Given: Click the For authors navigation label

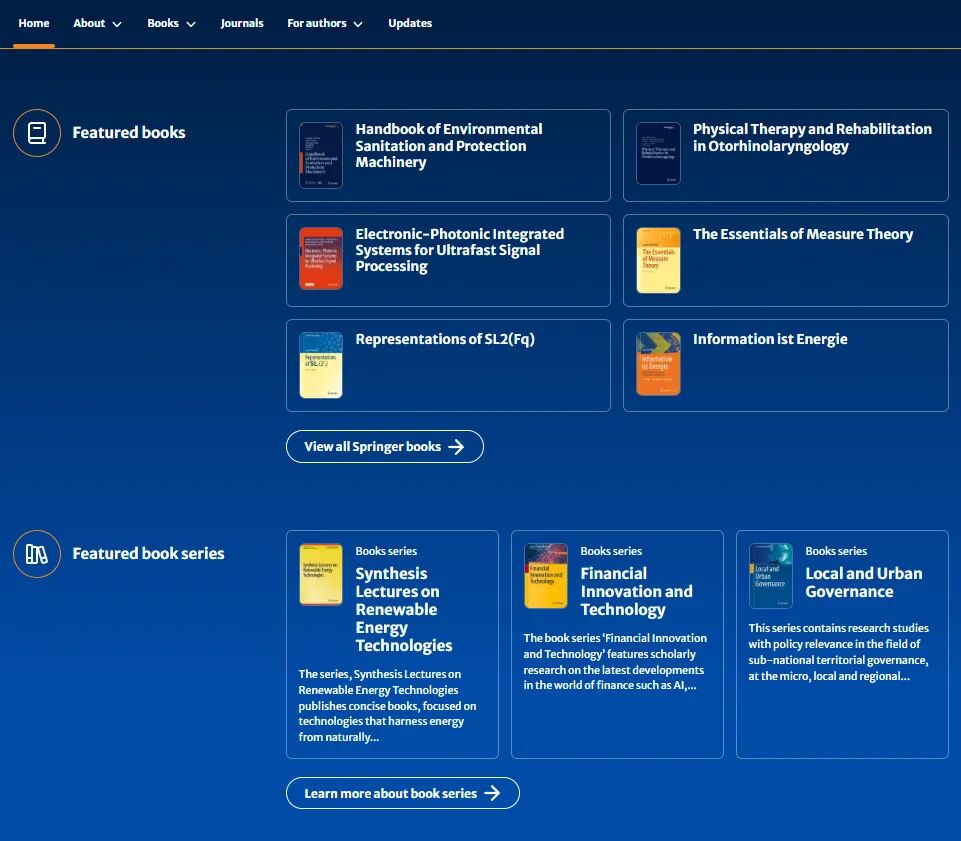Looking at the screenshot, I should [317, 23].
